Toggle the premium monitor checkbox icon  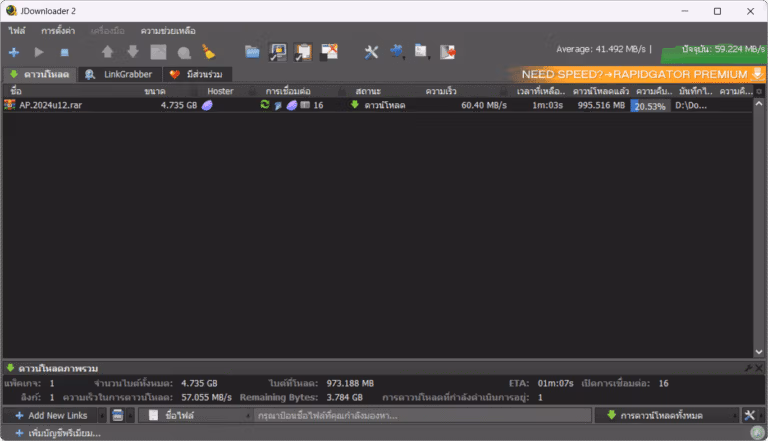pyautogui.click(x=278, y=52)
